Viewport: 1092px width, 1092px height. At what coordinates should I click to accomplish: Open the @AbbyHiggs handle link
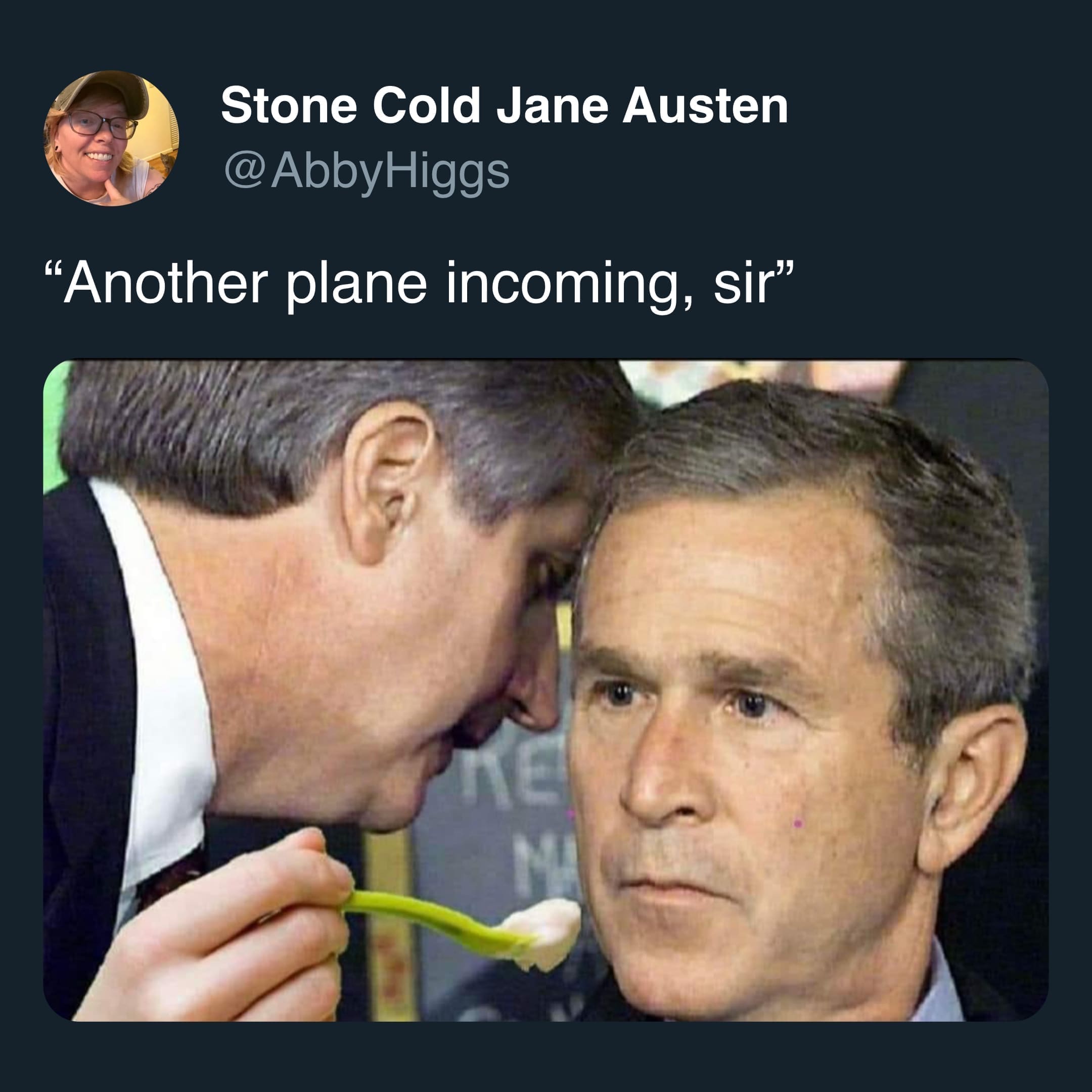coord(367,172)
